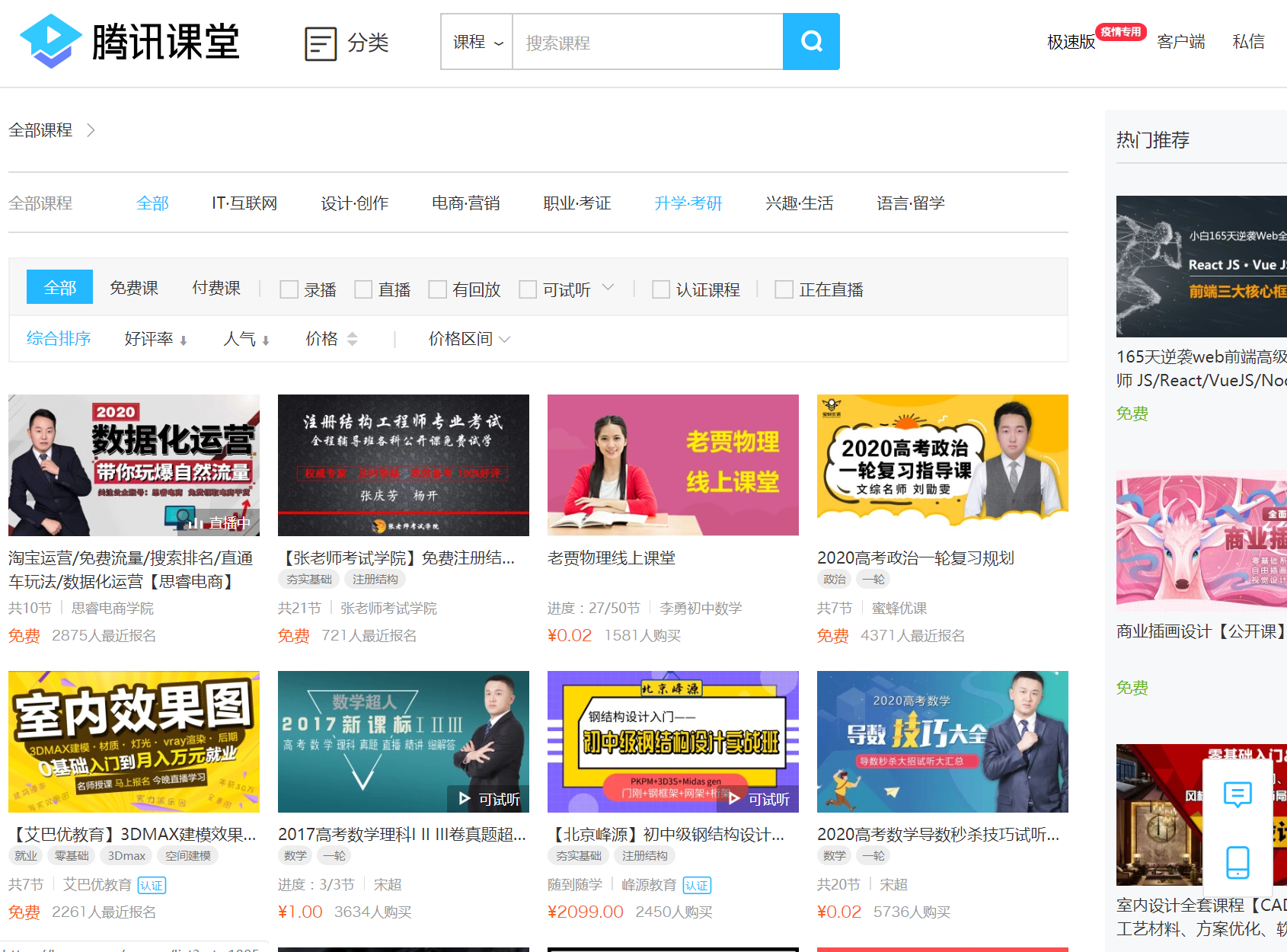The height and width of the screenshot is (952, 1287).
Task: Check the 直播 checkbox
Action: [363, 289]
